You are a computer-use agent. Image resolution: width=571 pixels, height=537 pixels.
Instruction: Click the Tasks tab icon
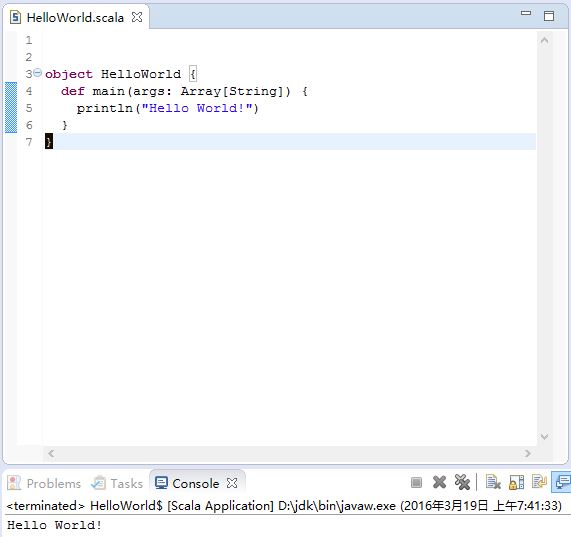[x=98, y=483]
